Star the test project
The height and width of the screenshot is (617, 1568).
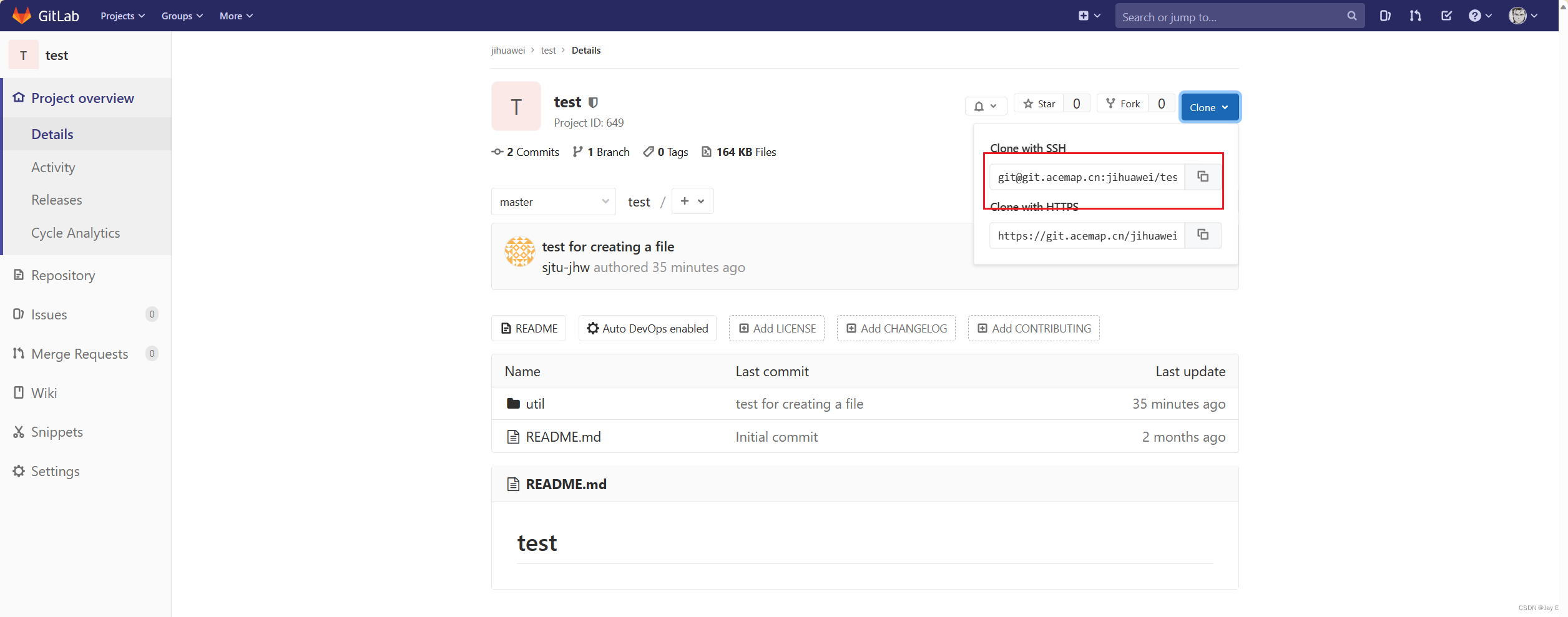pyautogui.click(x=1038, y=103)
